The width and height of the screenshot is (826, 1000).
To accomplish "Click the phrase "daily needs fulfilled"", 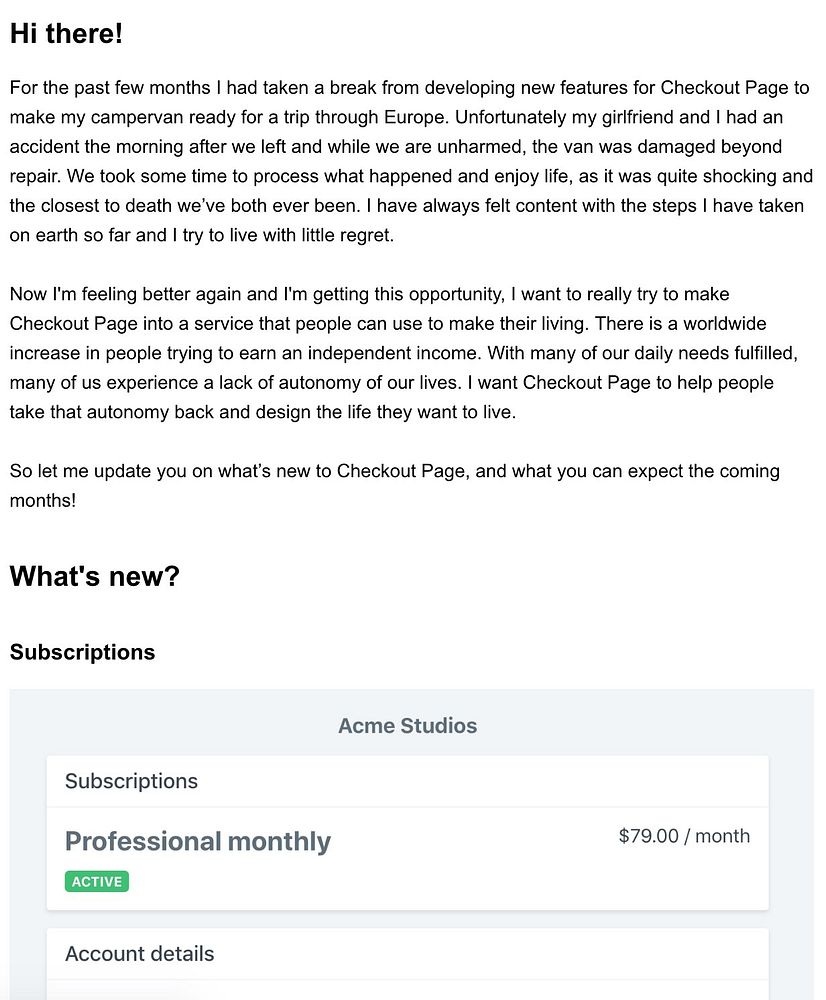I will tap(728, 353).
